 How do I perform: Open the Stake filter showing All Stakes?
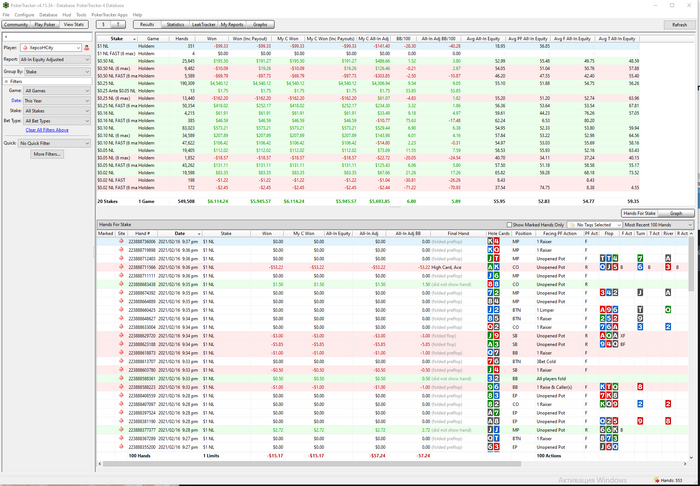coord(57,111)
